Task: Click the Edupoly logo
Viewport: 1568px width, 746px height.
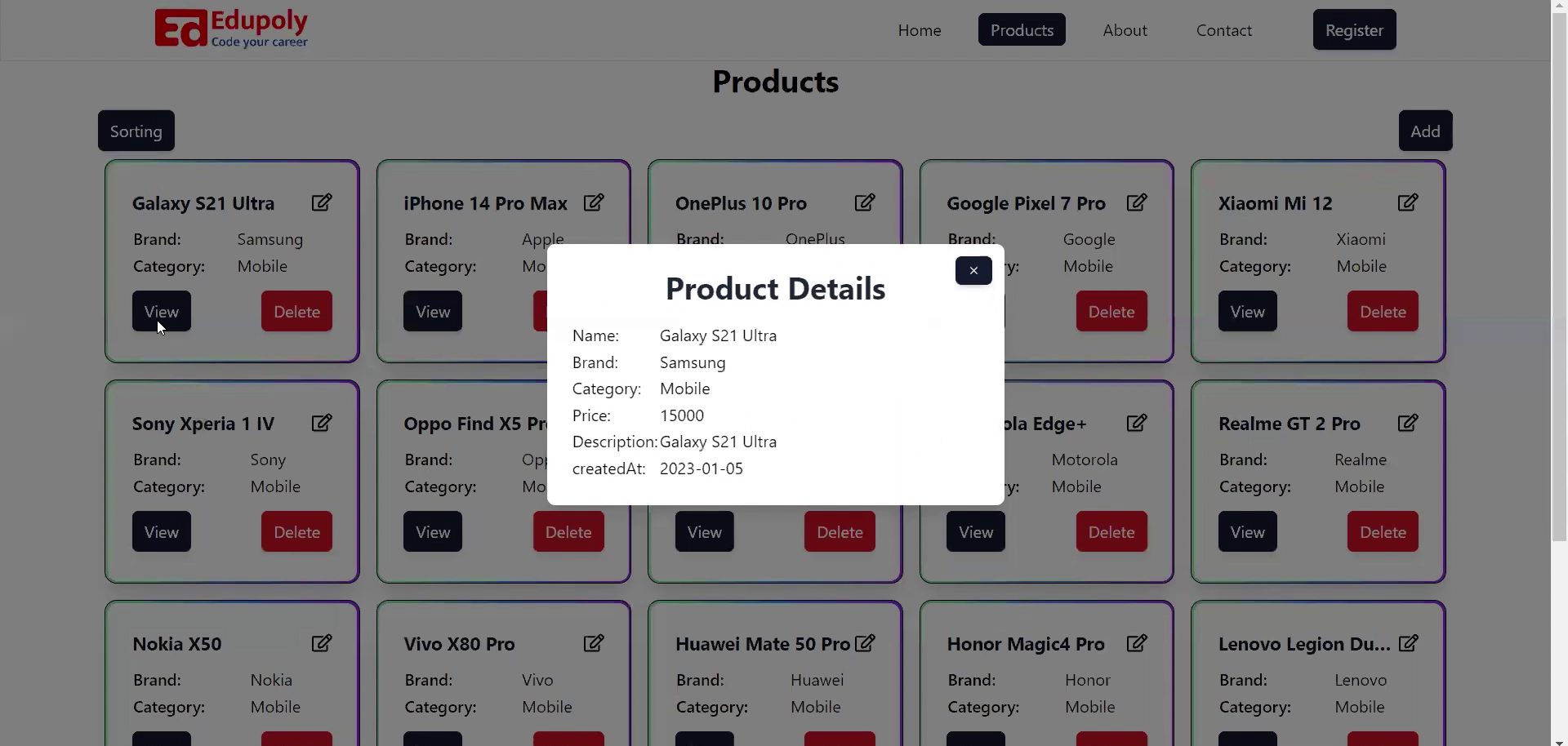Action: point(232,29)
